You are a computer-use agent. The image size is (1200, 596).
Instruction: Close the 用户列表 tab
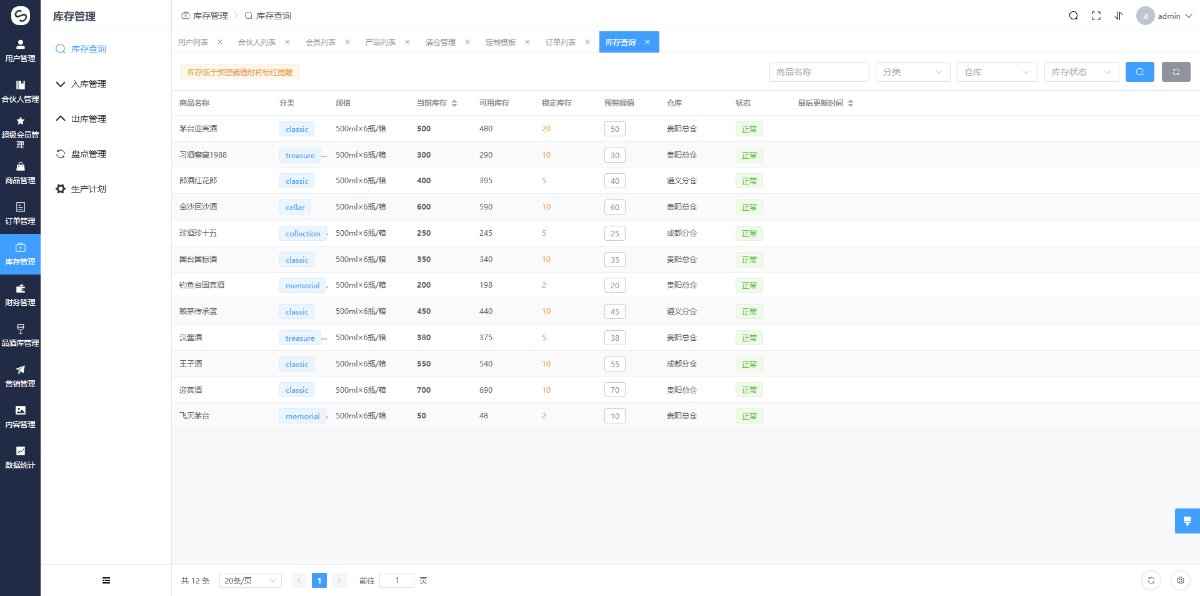(220, 42)
